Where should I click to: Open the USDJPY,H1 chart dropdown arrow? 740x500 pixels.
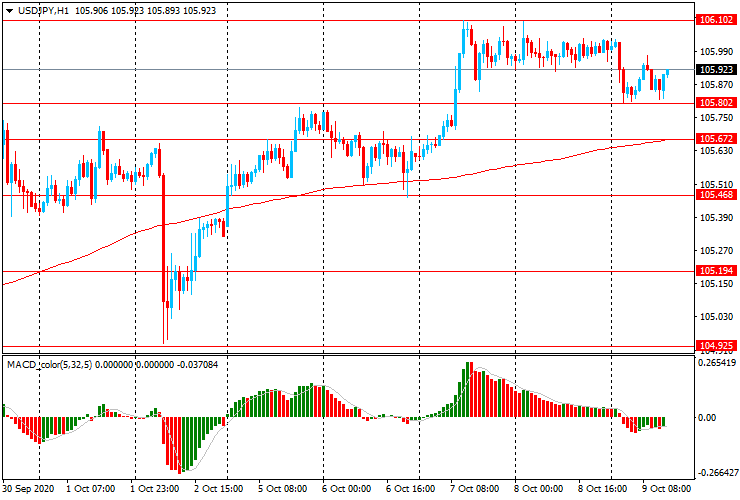pos(9,11)
